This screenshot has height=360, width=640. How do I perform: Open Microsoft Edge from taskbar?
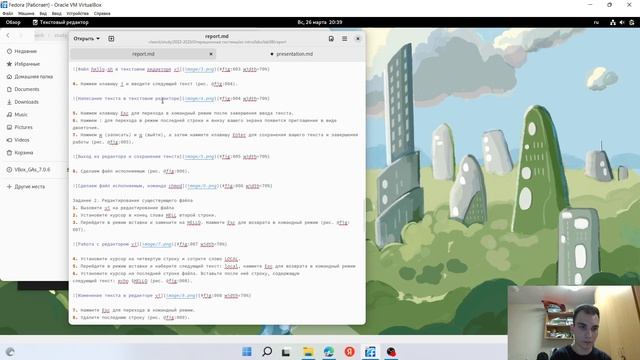click(x=329, y=351)
